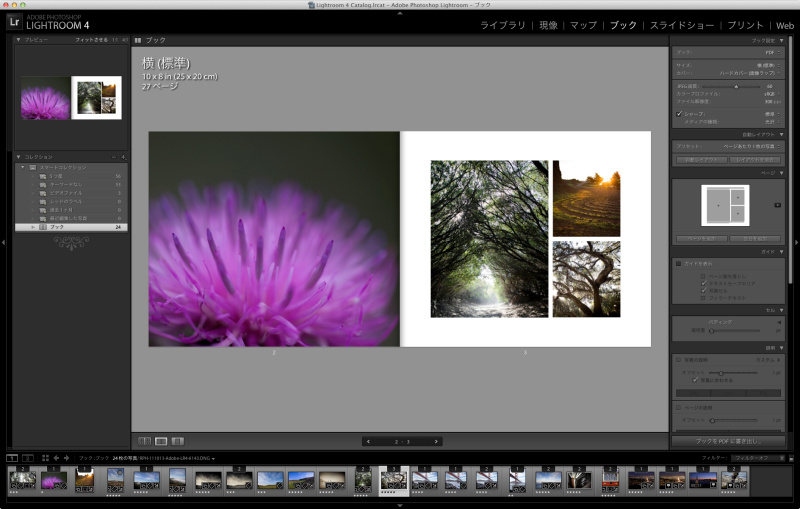Click secondary window display button labeled 2
This screenshot has height=509, width=800.
(x=28, y=458)
